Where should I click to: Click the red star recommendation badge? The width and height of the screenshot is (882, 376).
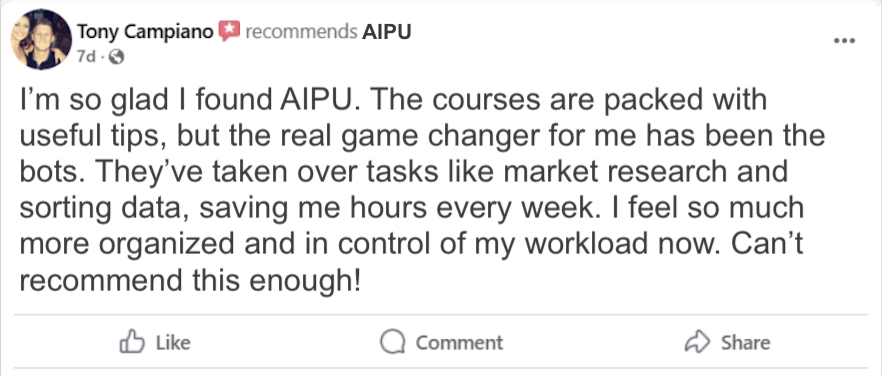pyautogui.click(x=229, y=32)
